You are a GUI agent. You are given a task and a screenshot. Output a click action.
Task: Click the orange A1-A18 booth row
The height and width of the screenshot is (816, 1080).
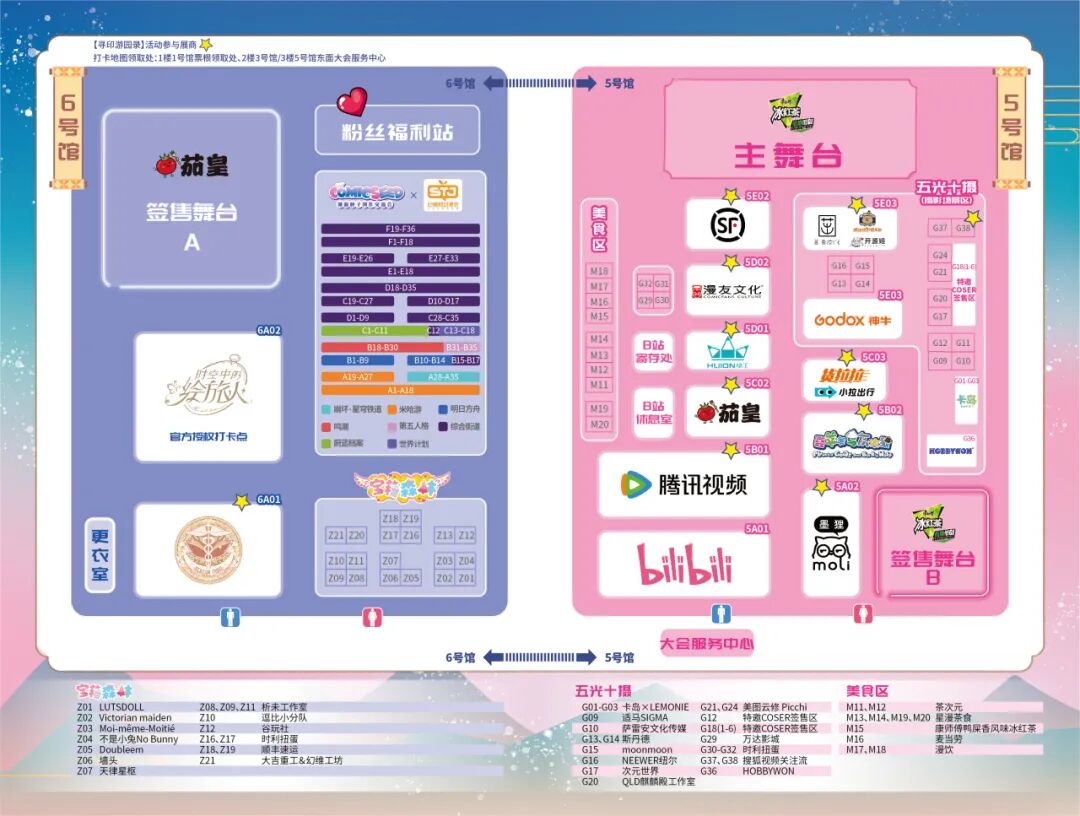pyautogui.click(x=400, y=390)
